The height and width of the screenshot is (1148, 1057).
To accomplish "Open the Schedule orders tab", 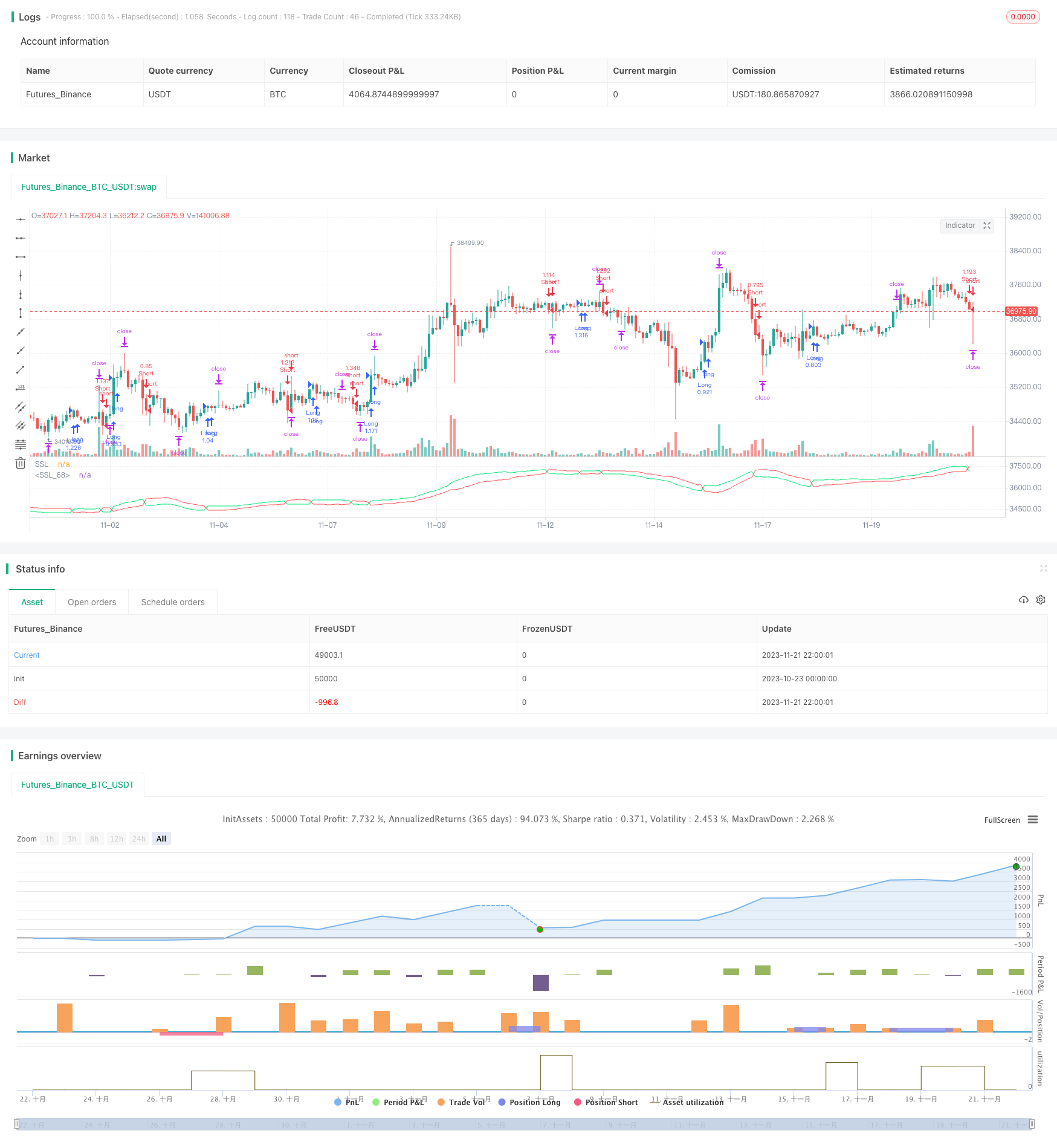I will [x=172, y=602].
